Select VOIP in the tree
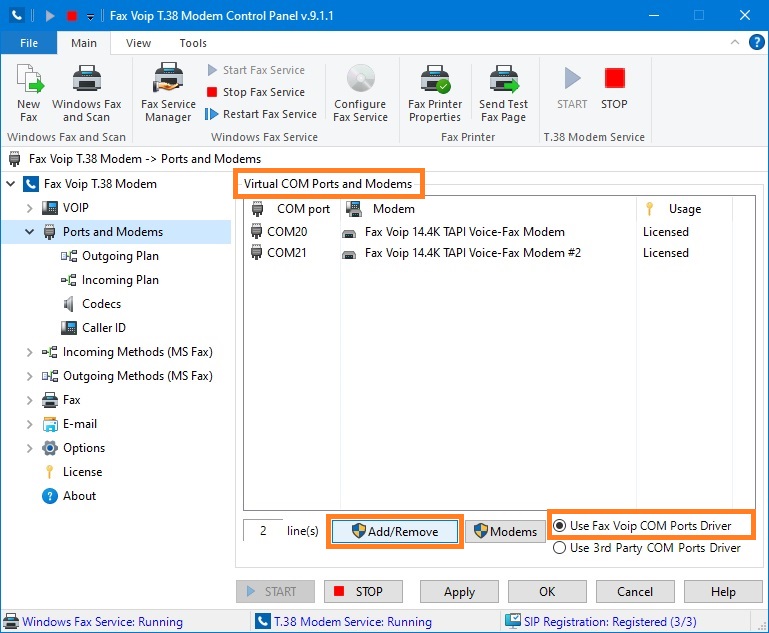769x633 pixels. click(76, 208)
